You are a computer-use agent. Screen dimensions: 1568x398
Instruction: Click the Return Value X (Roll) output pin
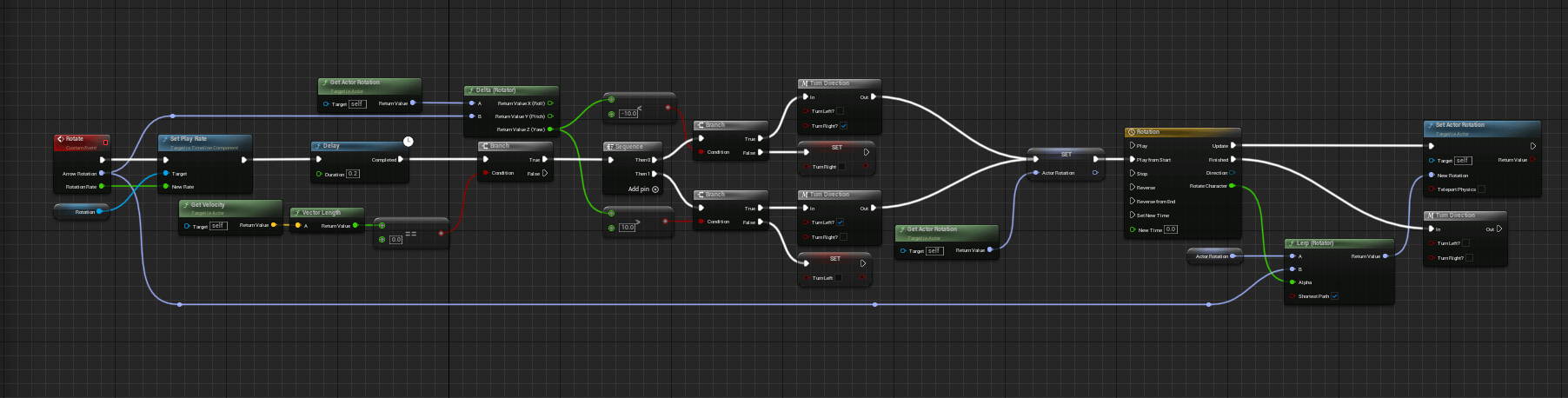[550, 103]
